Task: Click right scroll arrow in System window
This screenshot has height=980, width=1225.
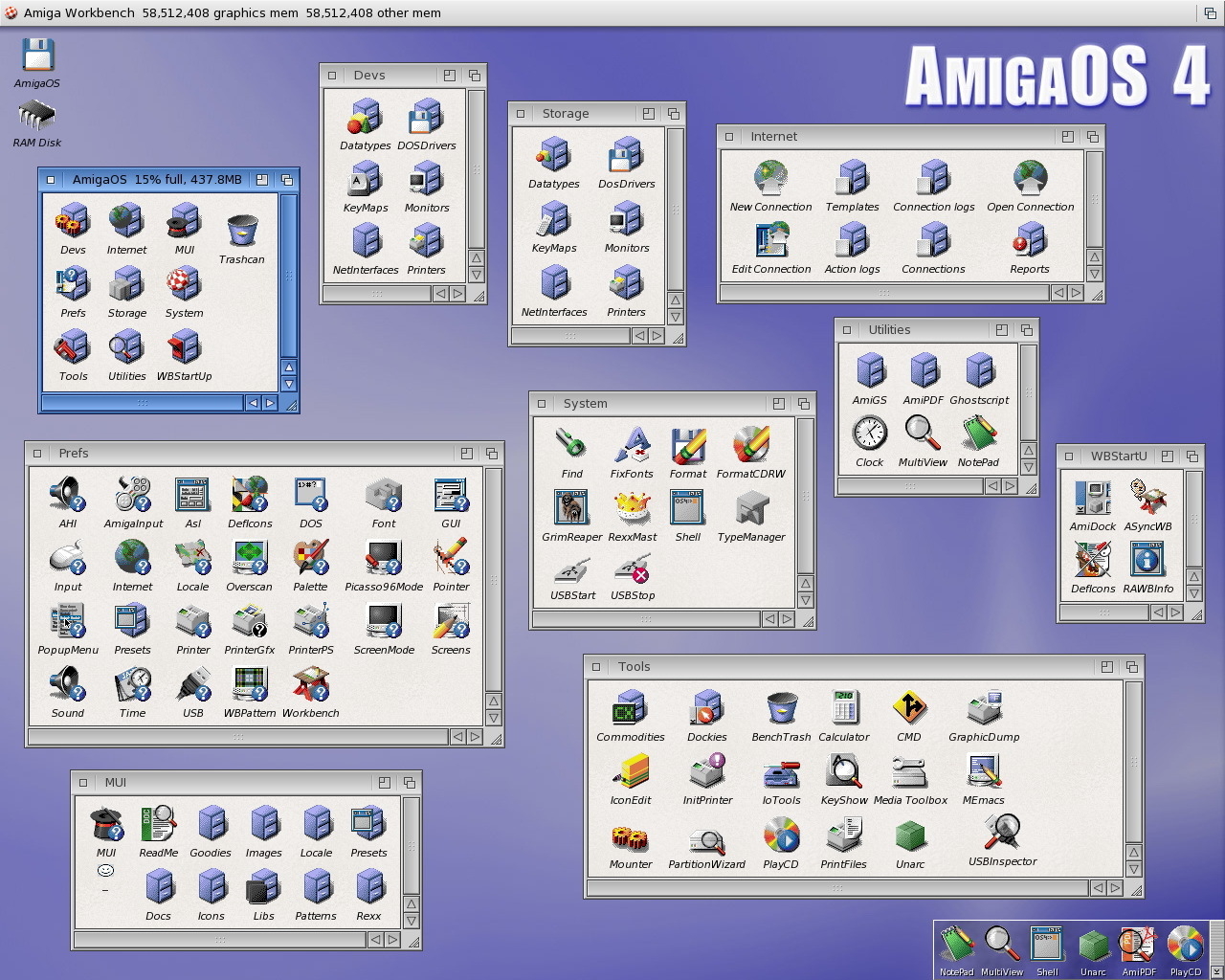Action: coord(787,619)
